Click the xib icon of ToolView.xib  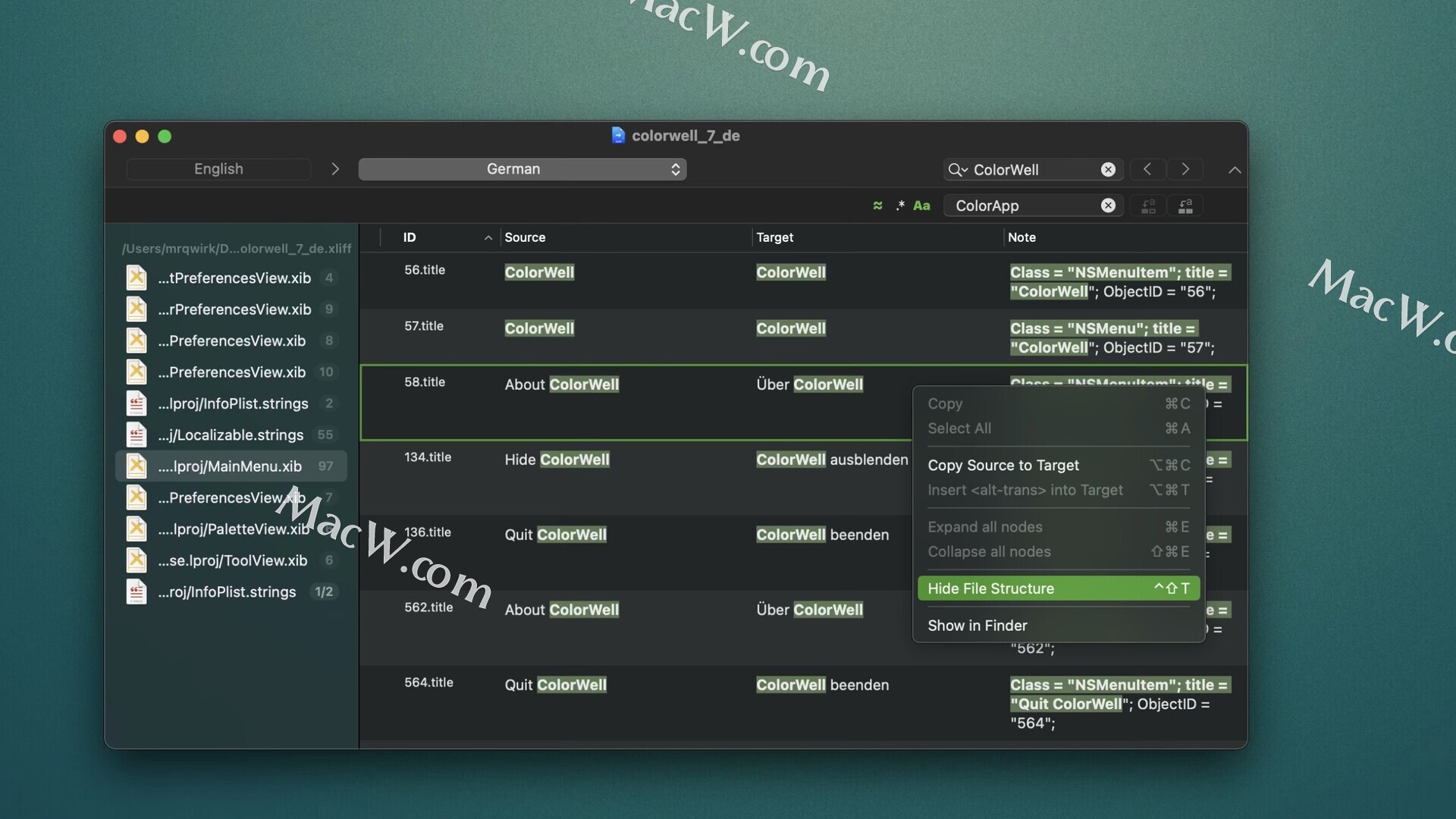pos(136,560)
